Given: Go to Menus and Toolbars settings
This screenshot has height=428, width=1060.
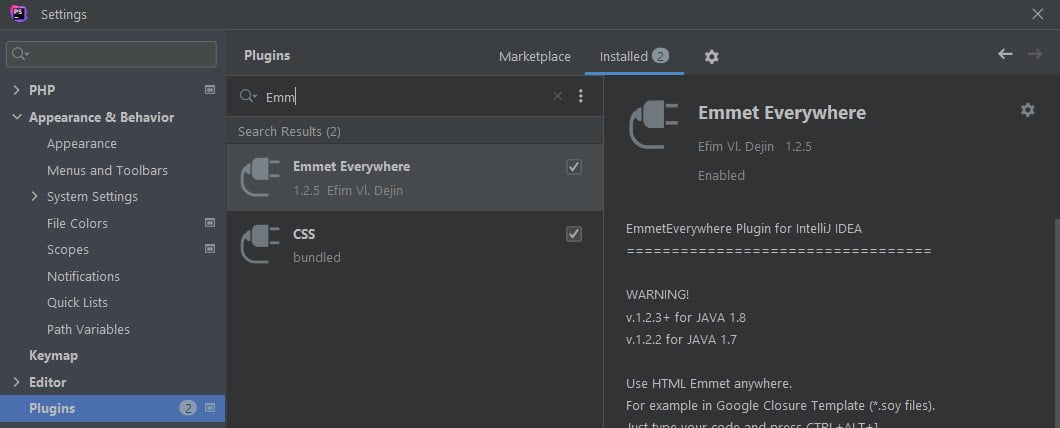Looking at the screenshot, I should point(107,170).
